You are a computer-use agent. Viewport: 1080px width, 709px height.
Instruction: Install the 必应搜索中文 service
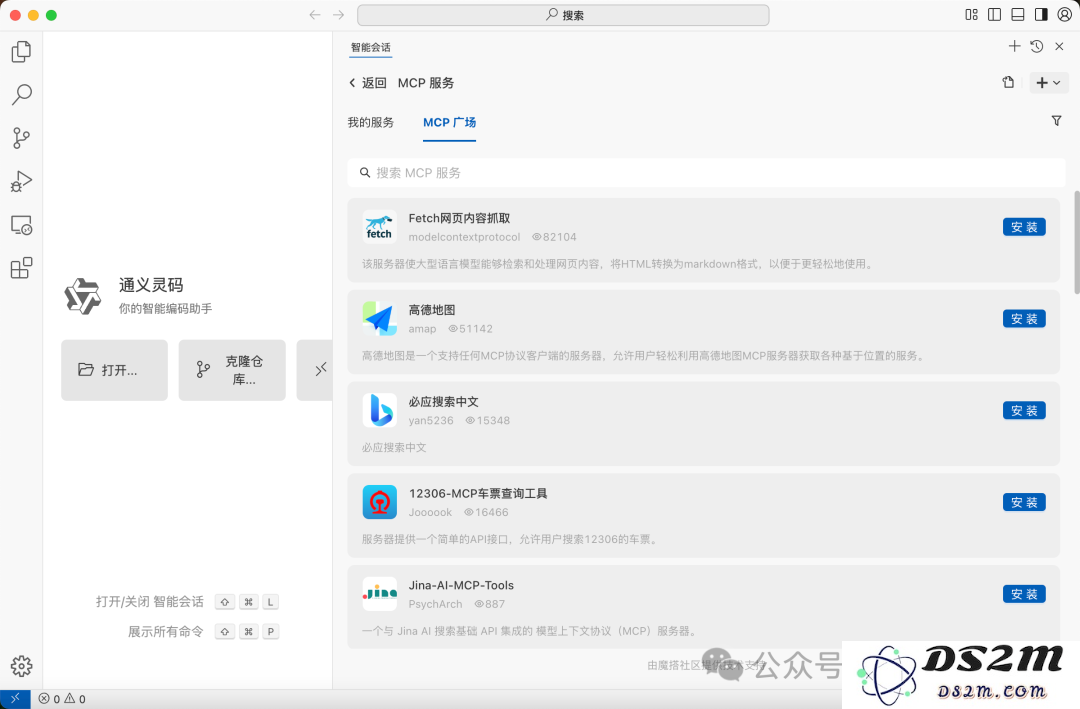point(1024,410)
